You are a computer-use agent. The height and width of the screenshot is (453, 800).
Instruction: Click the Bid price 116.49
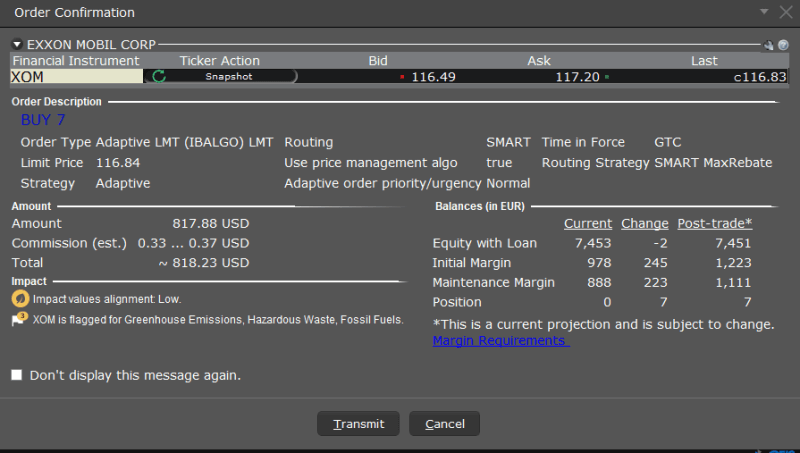pyautogui.click(x=433, y=77)
